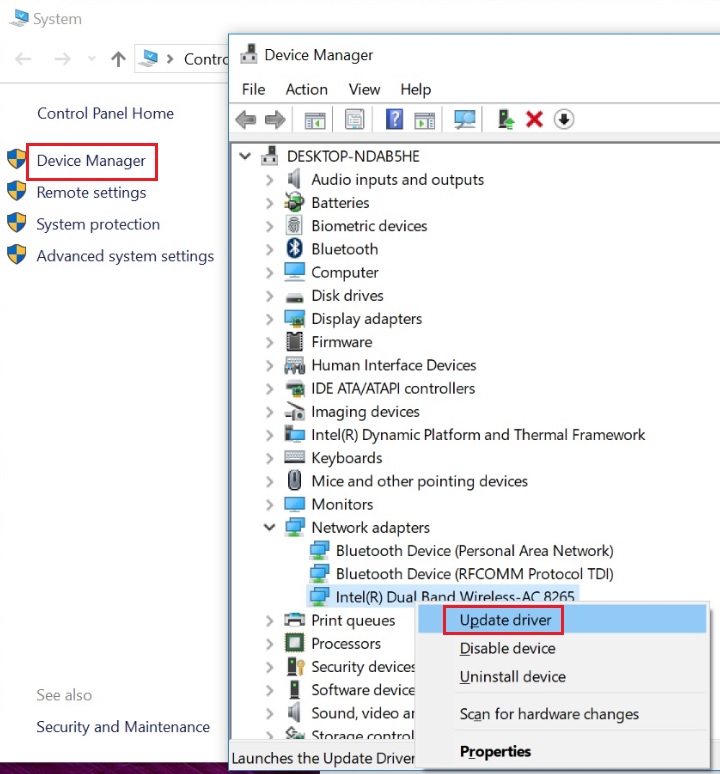The image size is (720, 774).
Task: Expand Audio inputs and outputs
Action: click(269, 180)
